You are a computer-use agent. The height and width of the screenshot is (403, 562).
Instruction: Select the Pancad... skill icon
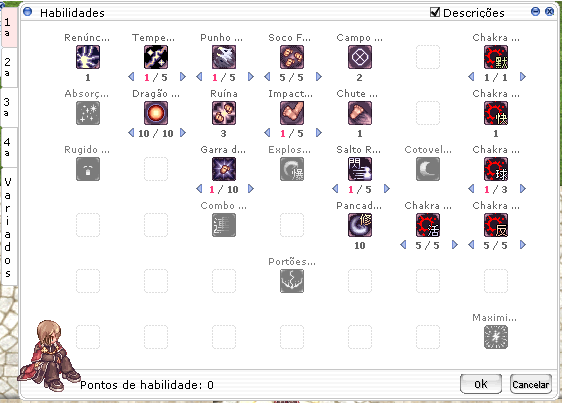[360, 225]
